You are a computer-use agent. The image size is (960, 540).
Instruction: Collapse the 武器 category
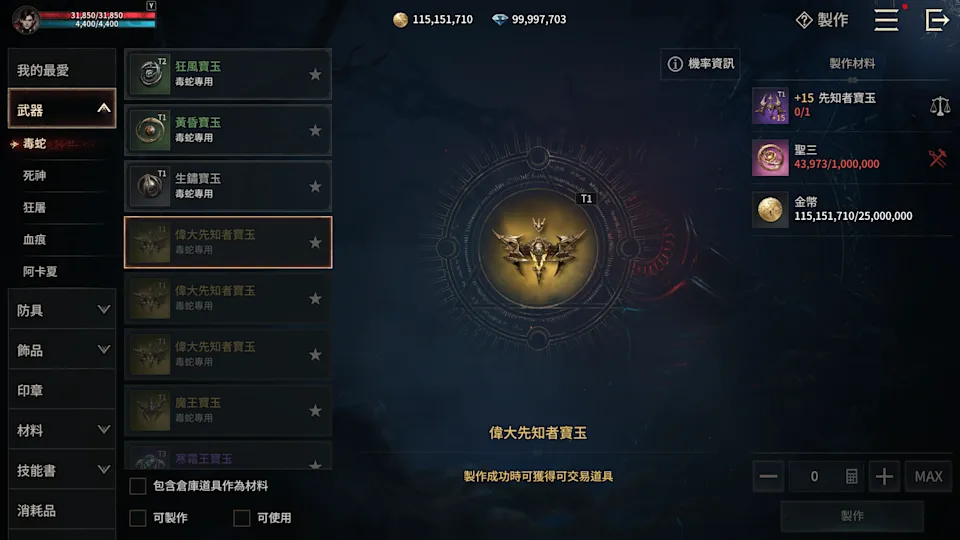point(62,109)
